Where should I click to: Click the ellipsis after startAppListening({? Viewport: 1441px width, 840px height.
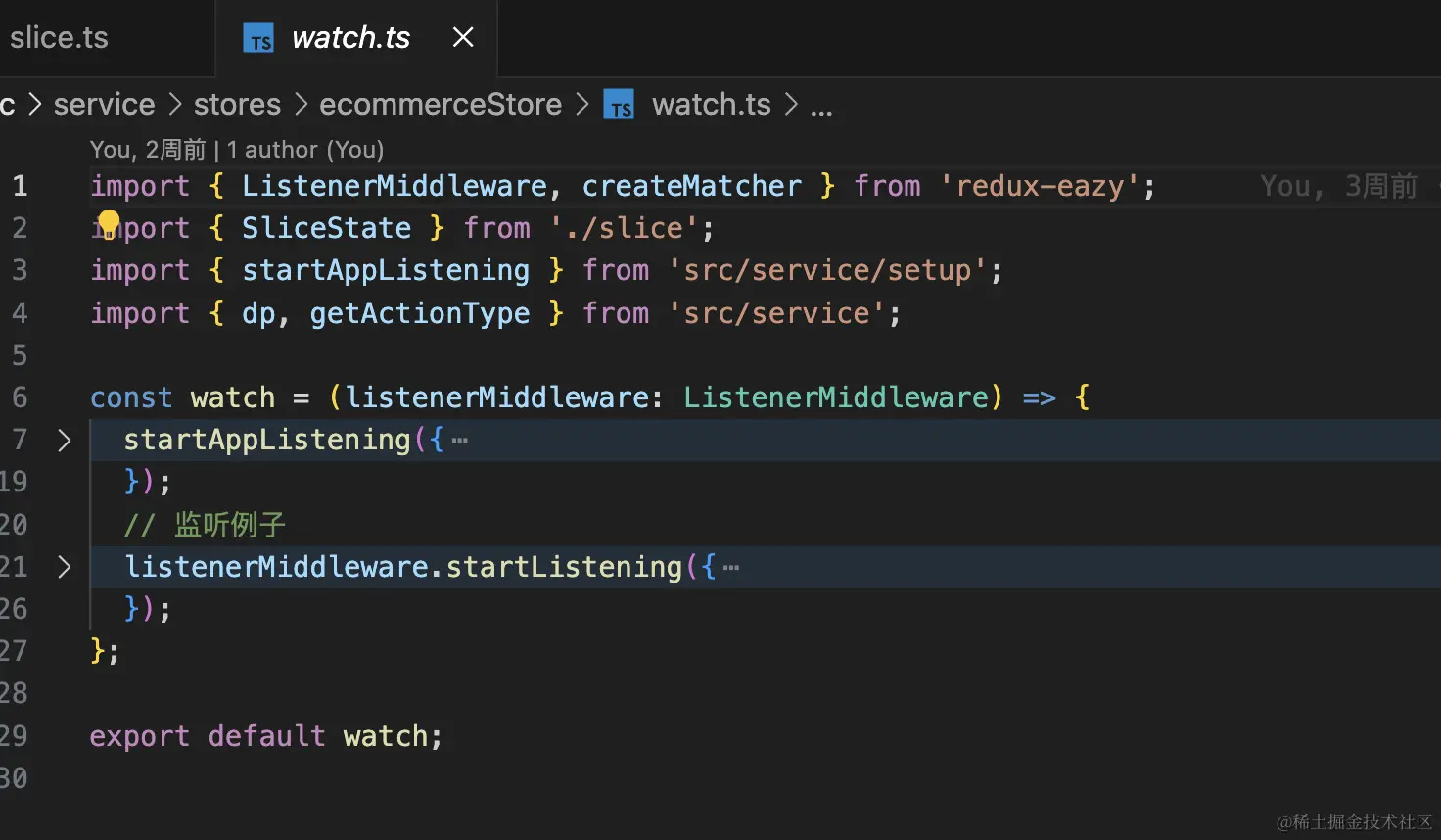(459, 441)
